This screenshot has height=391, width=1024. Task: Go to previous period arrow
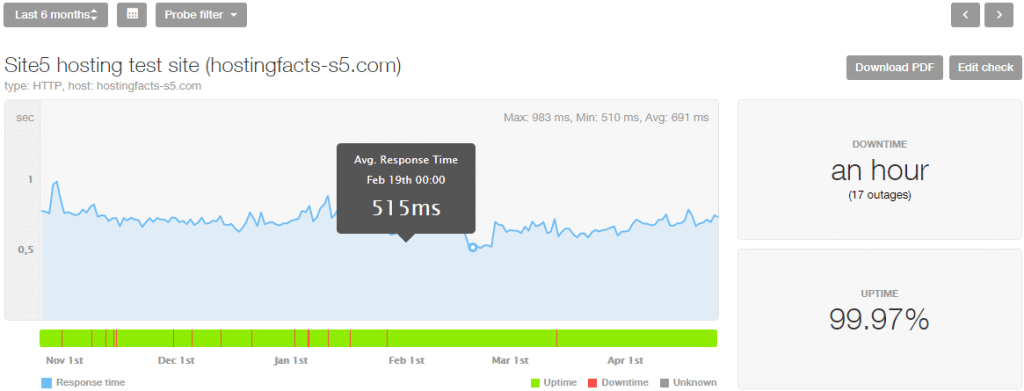tap(965, 15)
